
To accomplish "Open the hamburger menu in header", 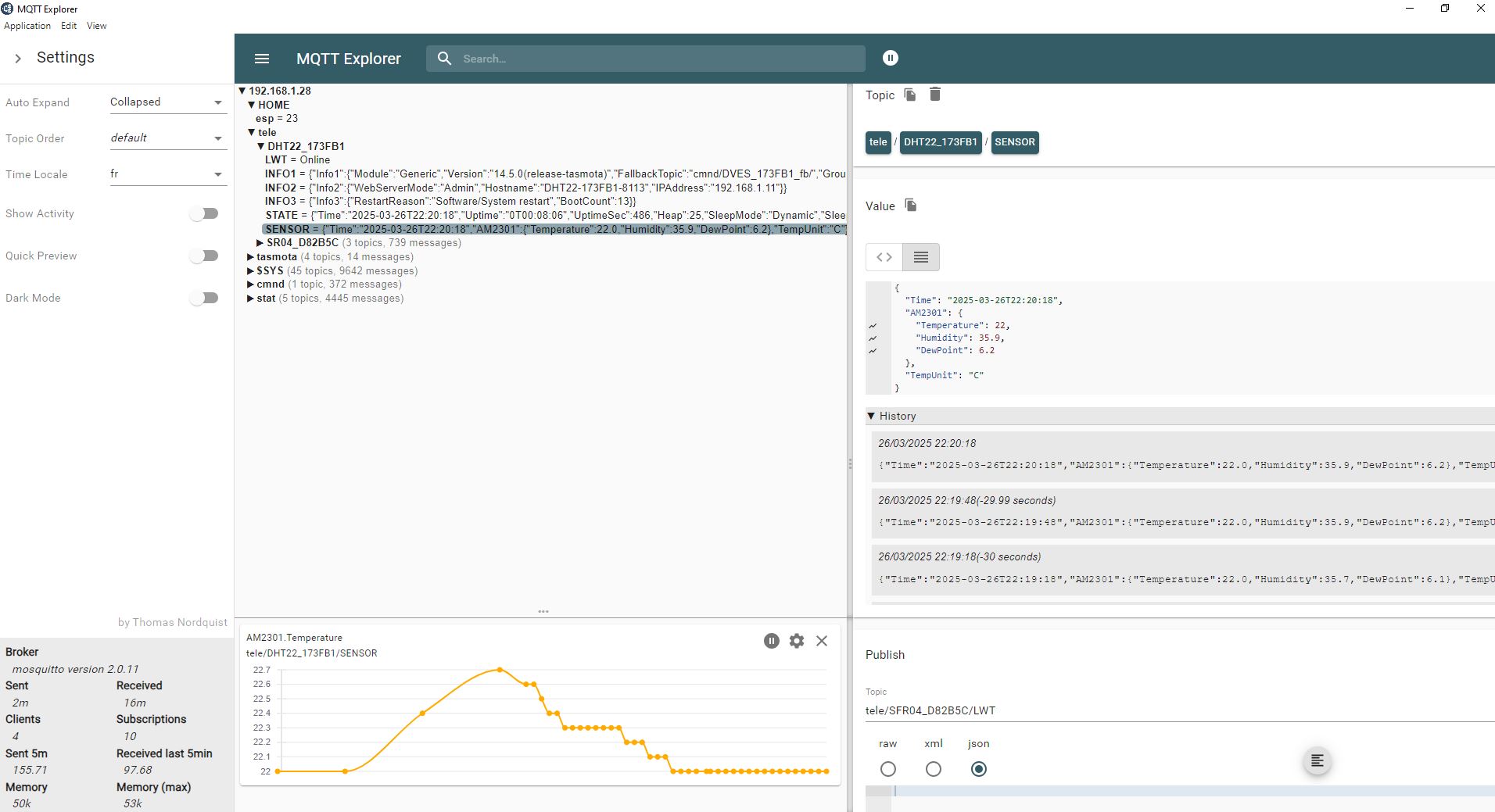I will (x=262, y=59).
